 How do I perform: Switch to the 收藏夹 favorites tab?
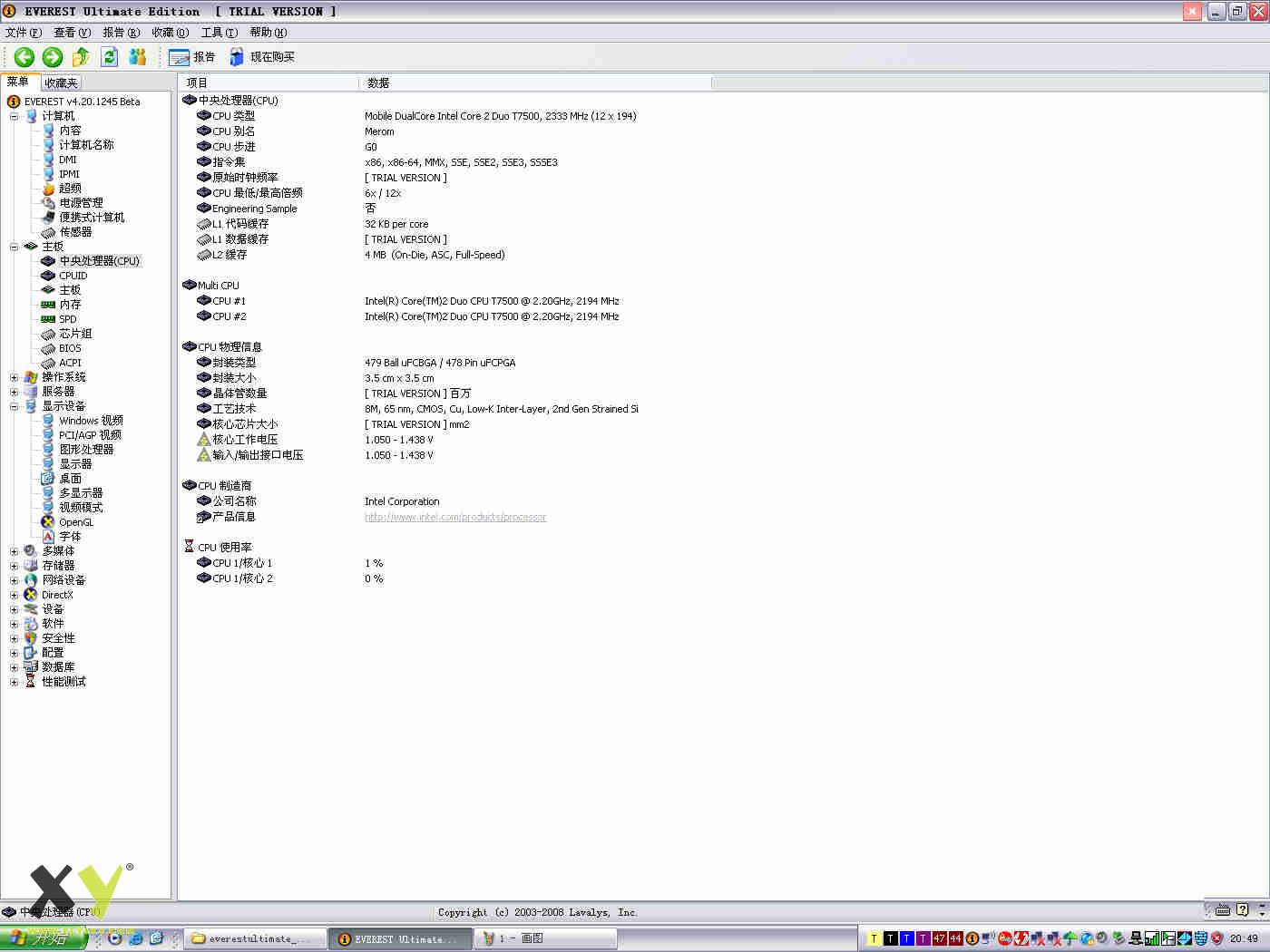pos(61,83)
